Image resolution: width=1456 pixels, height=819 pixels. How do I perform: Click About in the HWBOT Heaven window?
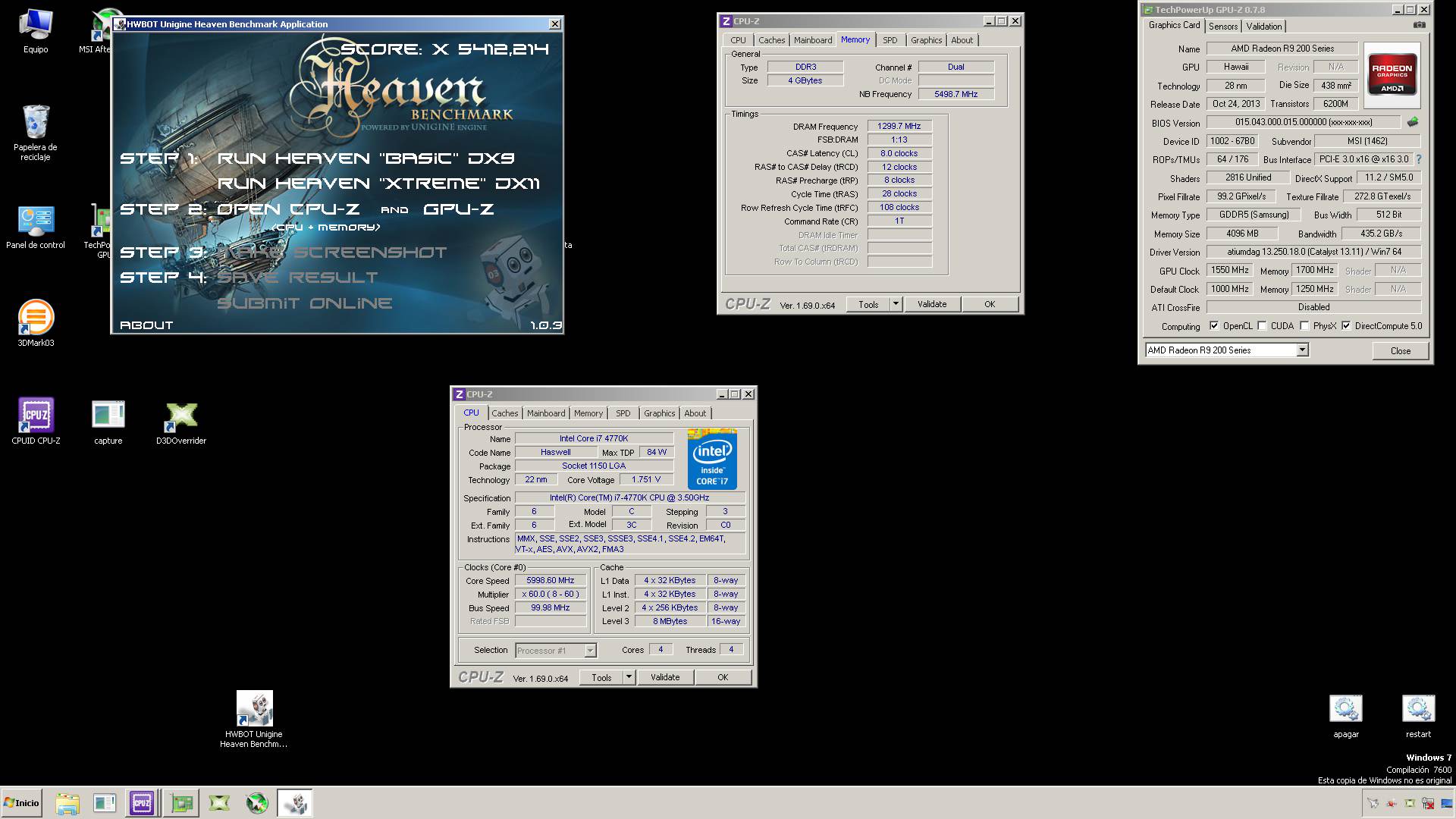tap(146, 325)
